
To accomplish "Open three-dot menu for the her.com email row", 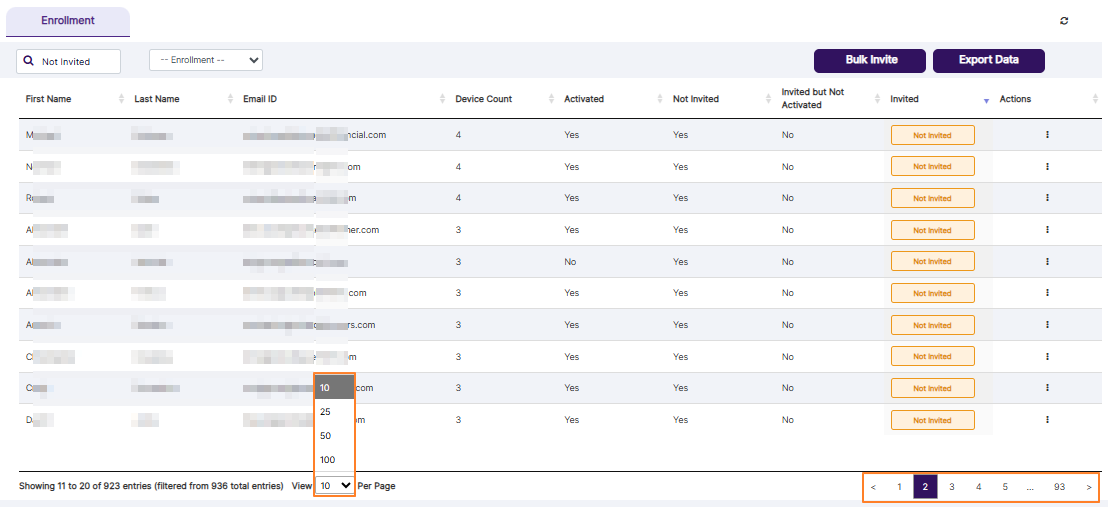I will (x=1047, y=230).
